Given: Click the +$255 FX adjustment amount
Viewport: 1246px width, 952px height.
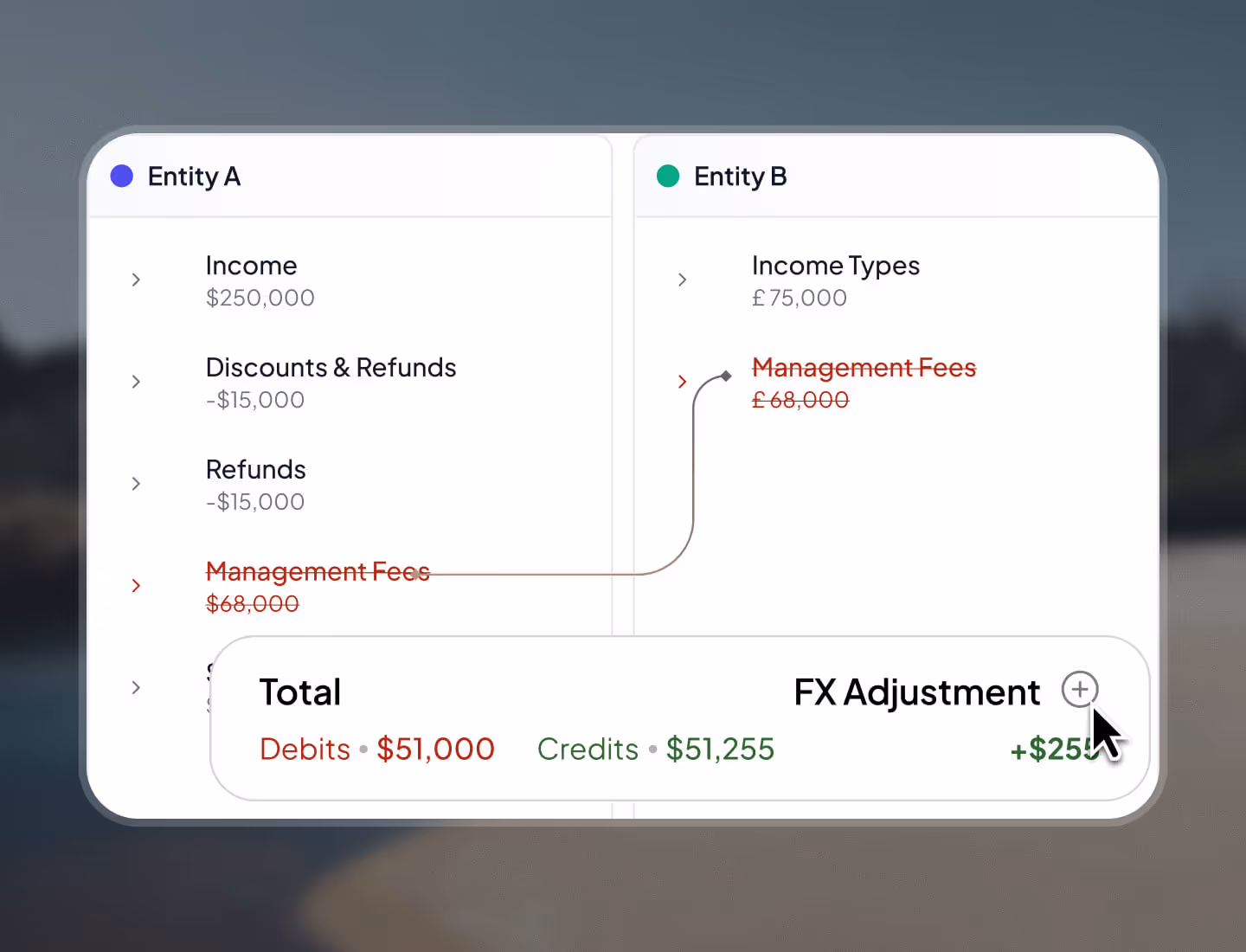Looking at the screenshot, I should (1054, 749).
